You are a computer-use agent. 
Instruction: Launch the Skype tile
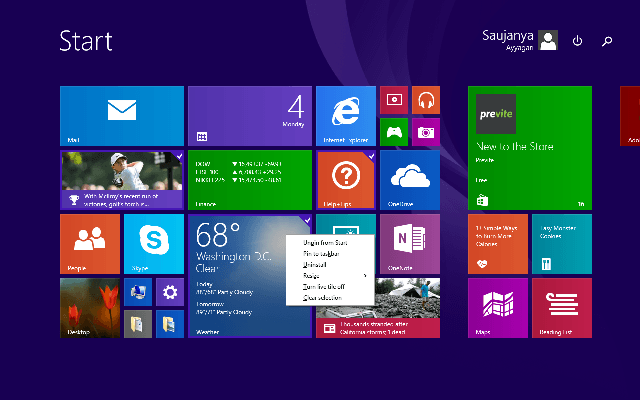pyautogui.click(x=154, y=244)
